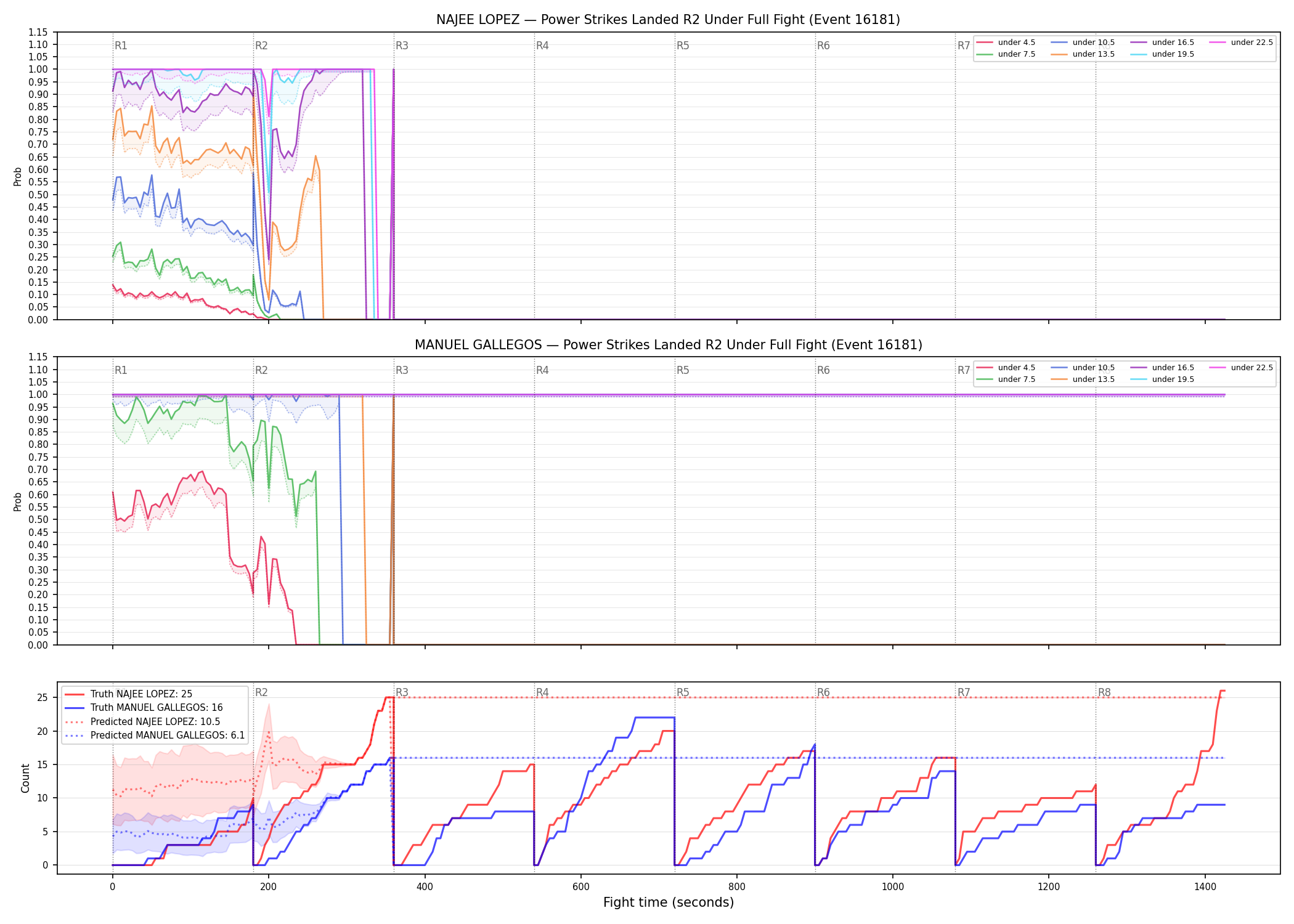This screenshot has width=1294, height=924.
Task: Click the MANUEL GALLEGOS chart title
Action: pyautogui.click(x=668, y=345)
